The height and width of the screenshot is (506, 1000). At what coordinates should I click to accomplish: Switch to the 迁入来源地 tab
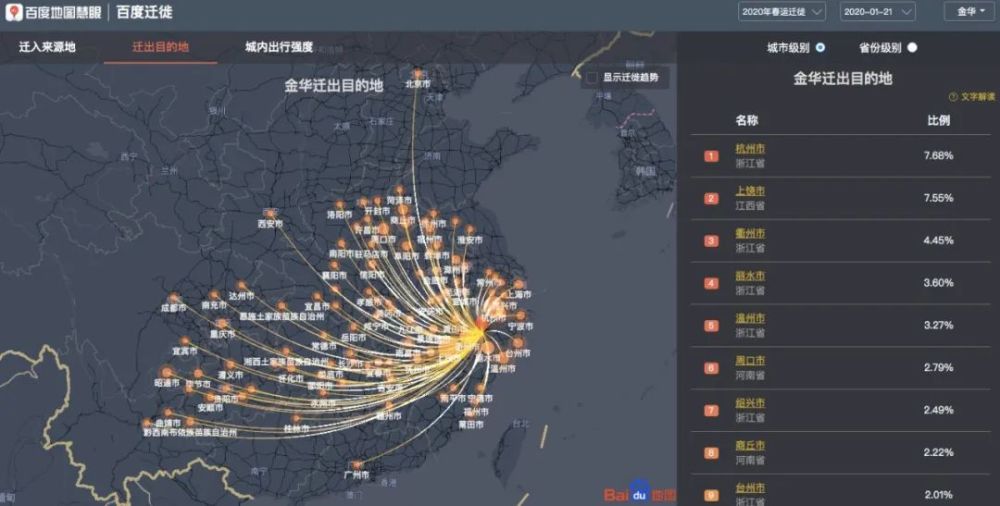point(47,47)
